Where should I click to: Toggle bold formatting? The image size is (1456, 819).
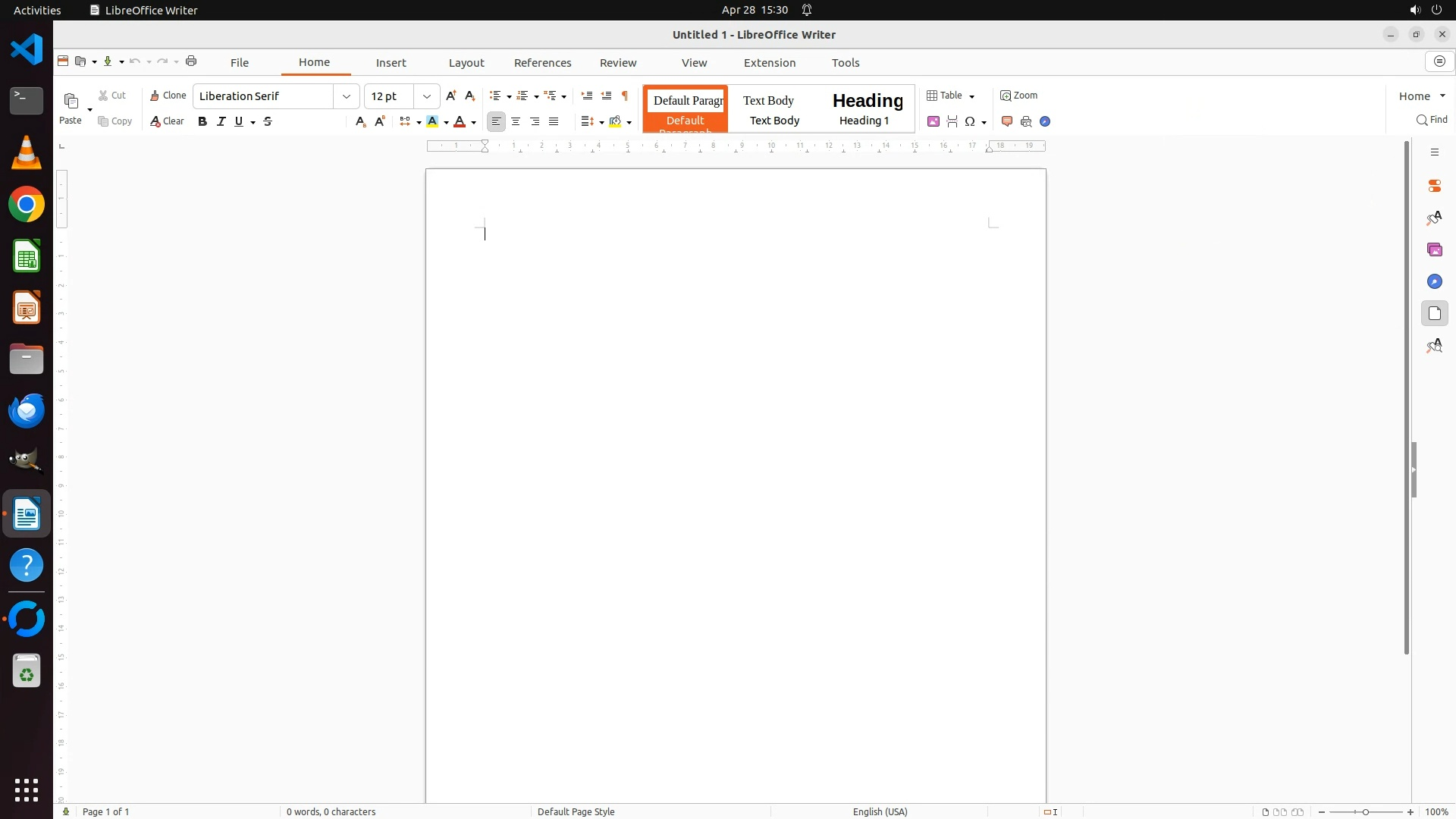point(202,121)
